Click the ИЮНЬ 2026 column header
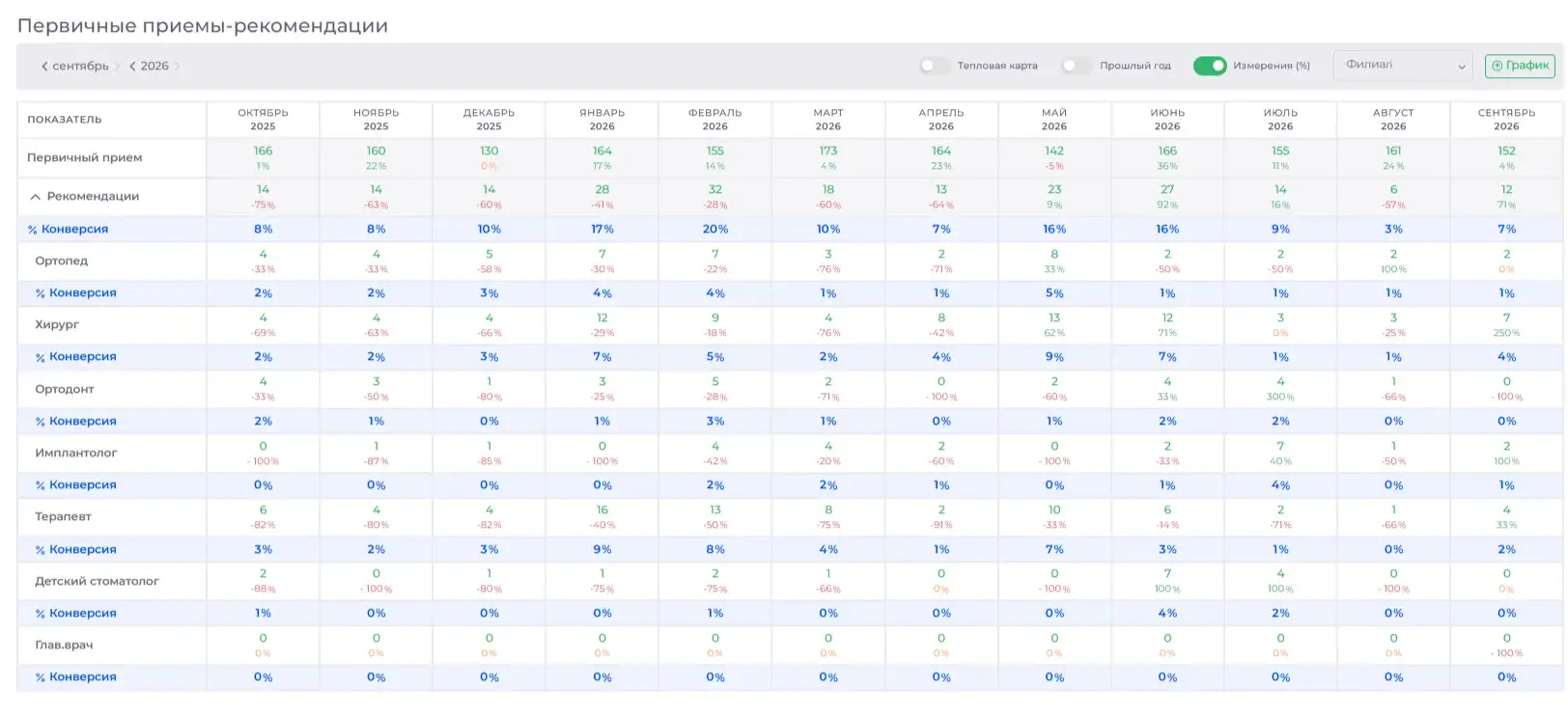 click(1167, 120)
